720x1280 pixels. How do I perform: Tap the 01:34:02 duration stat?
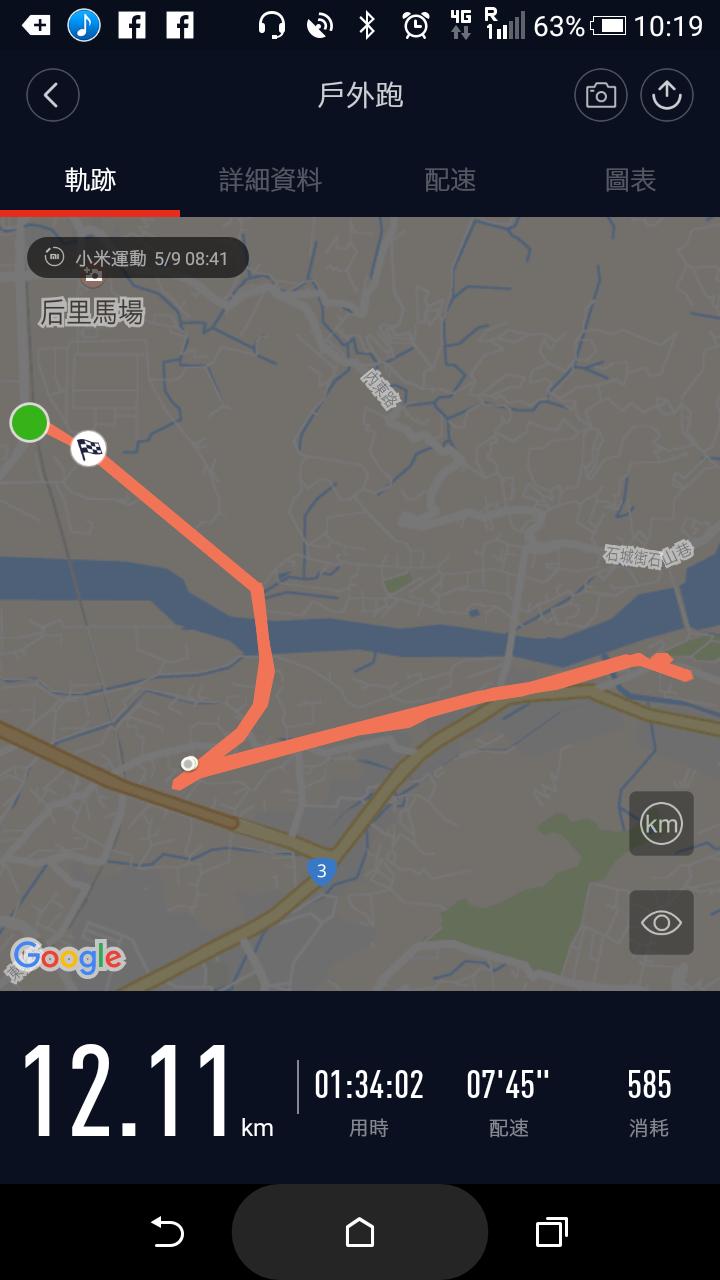tap(369, 1101)
